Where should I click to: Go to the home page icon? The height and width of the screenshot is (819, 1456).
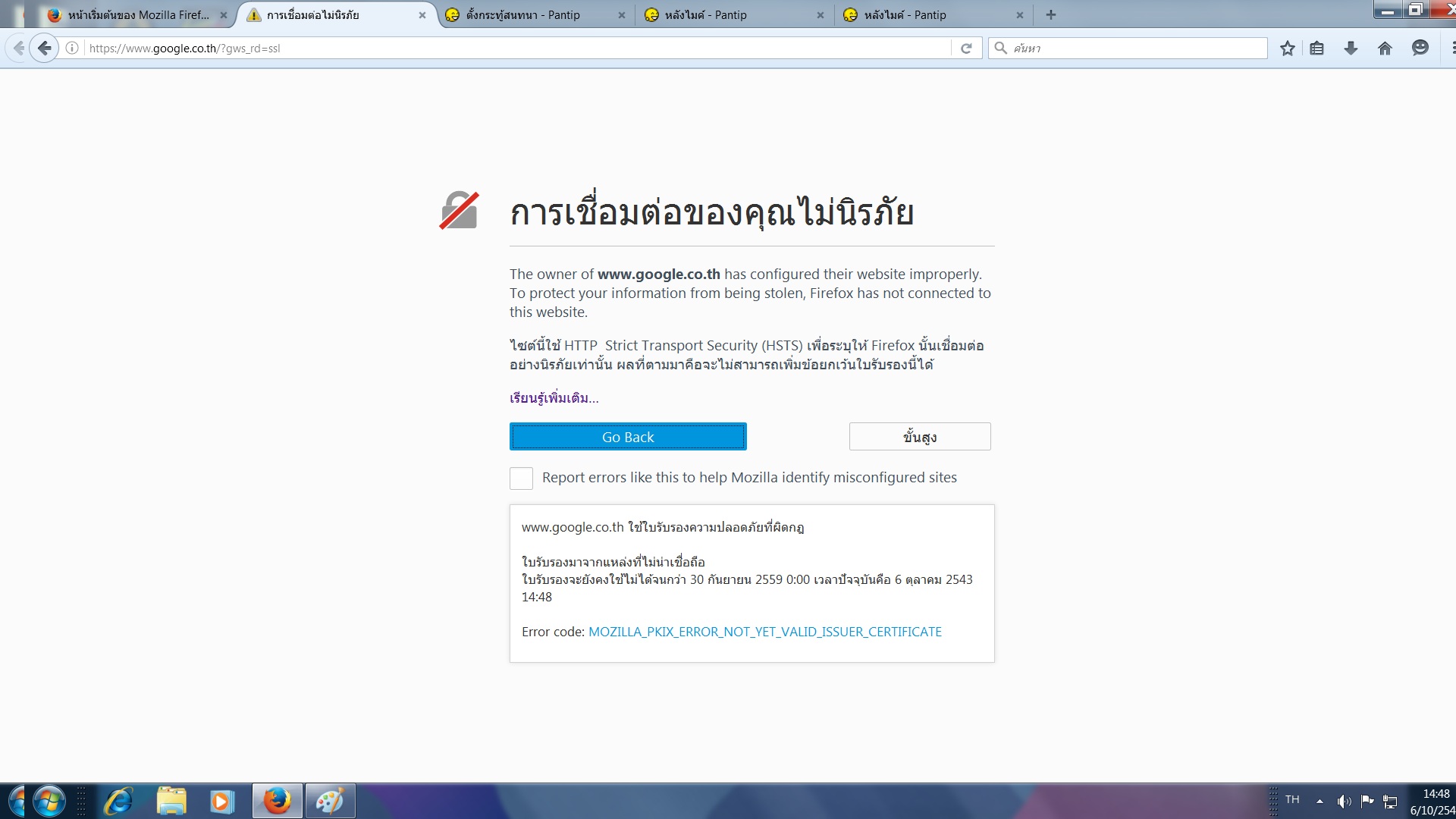tap(1385, 49)
